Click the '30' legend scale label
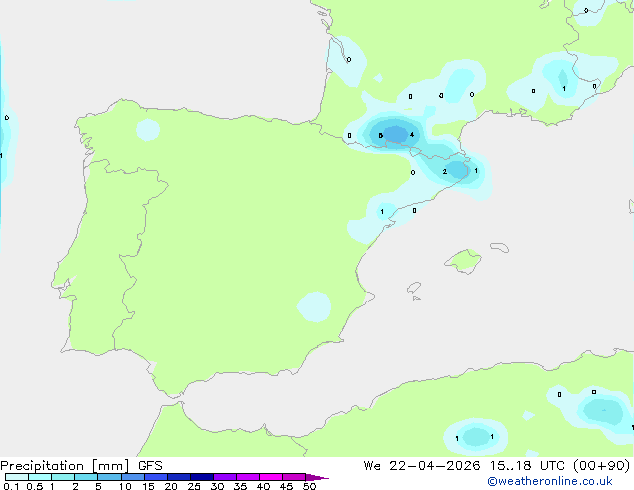This screenshot has width=634, height=490. (217, 486)
